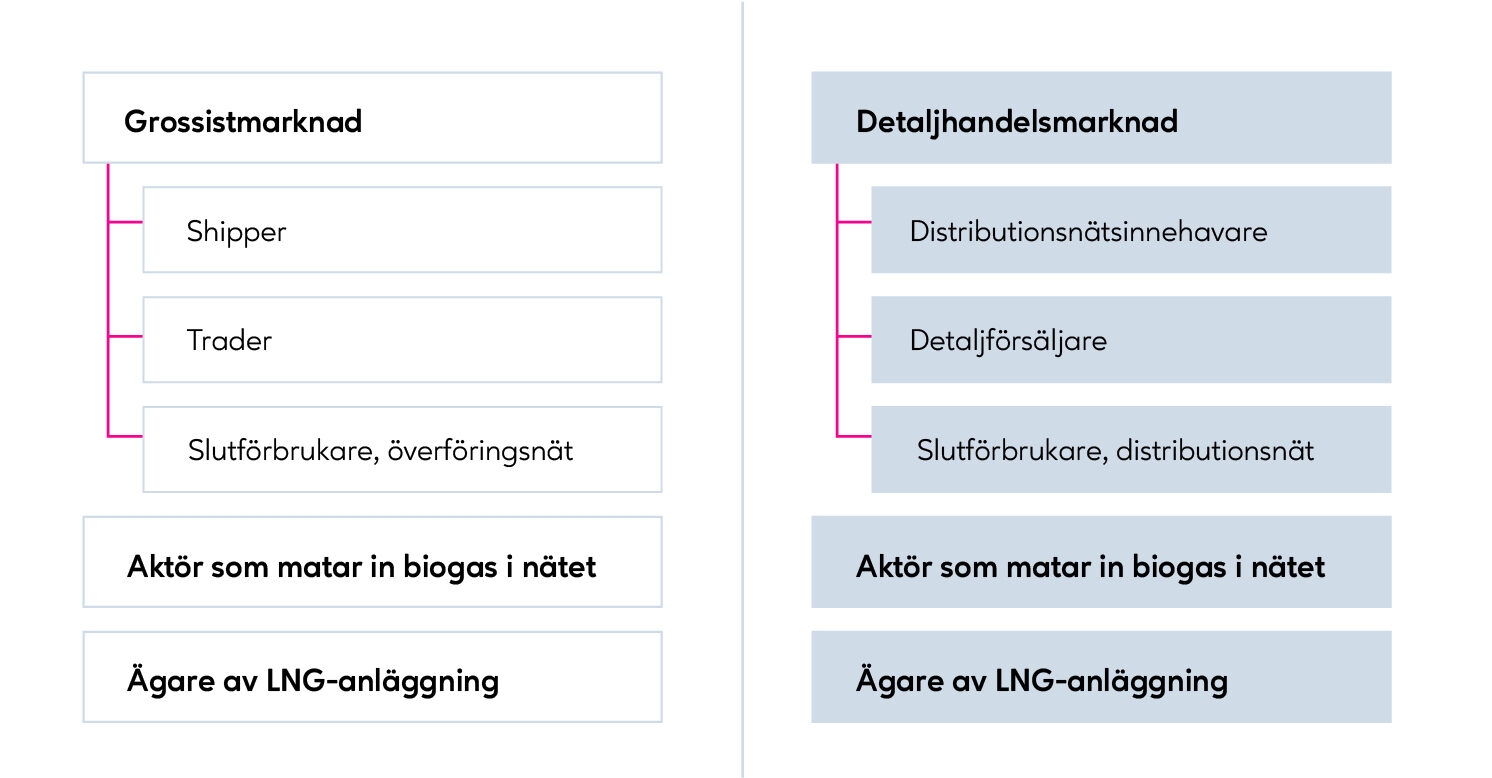
Task: Click the Shipper box
Action: pos(402,230)
